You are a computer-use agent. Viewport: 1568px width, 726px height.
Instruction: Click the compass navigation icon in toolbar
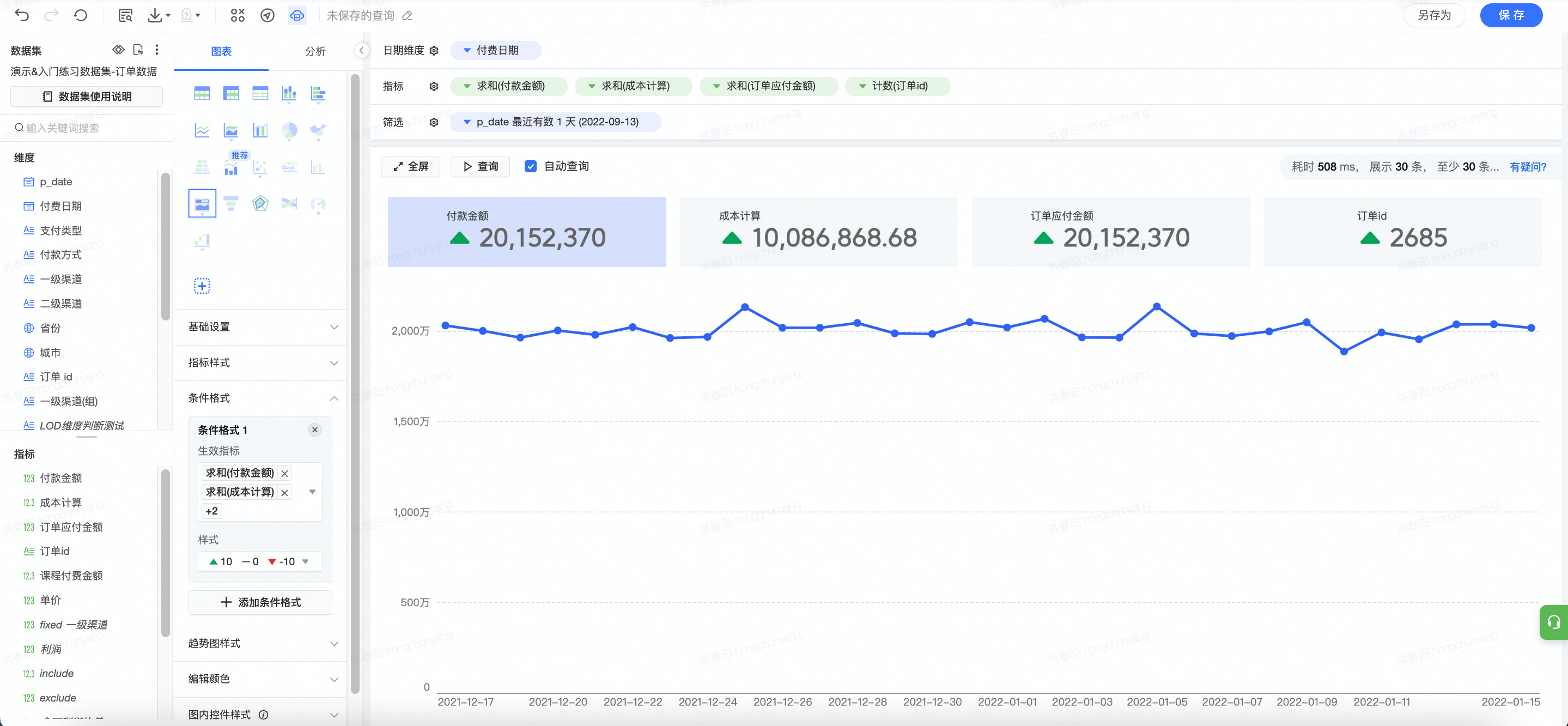pos(267,15)
